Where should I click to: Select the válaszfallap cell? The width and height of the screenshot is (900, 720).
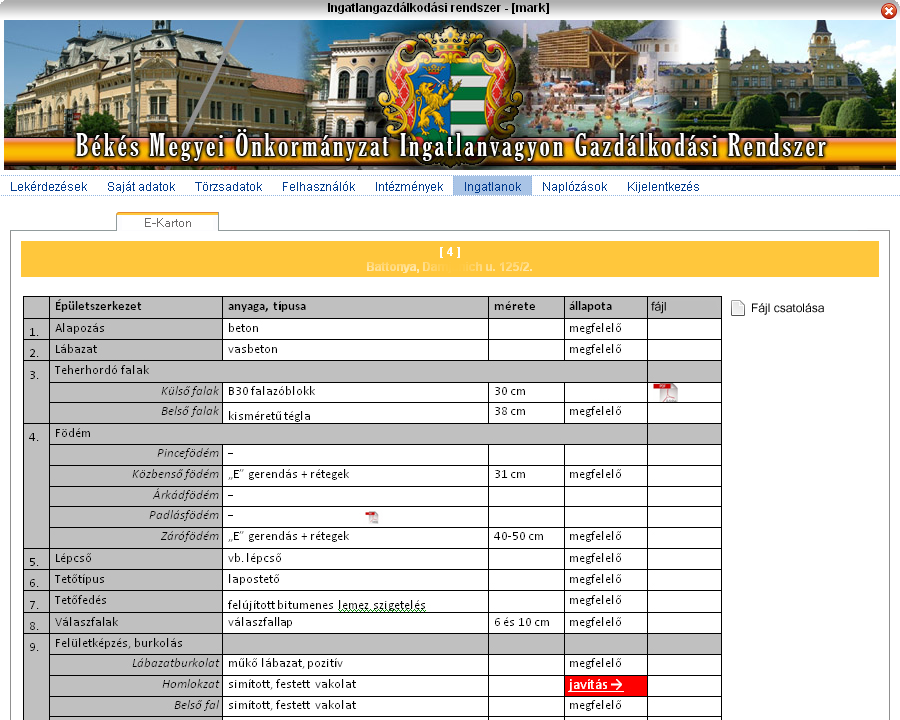(x=355, y=623)
